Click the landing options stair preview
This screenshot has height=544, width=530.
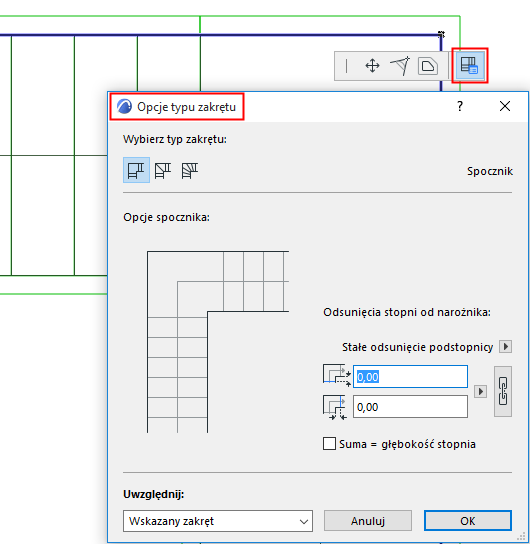coord(218,342)
